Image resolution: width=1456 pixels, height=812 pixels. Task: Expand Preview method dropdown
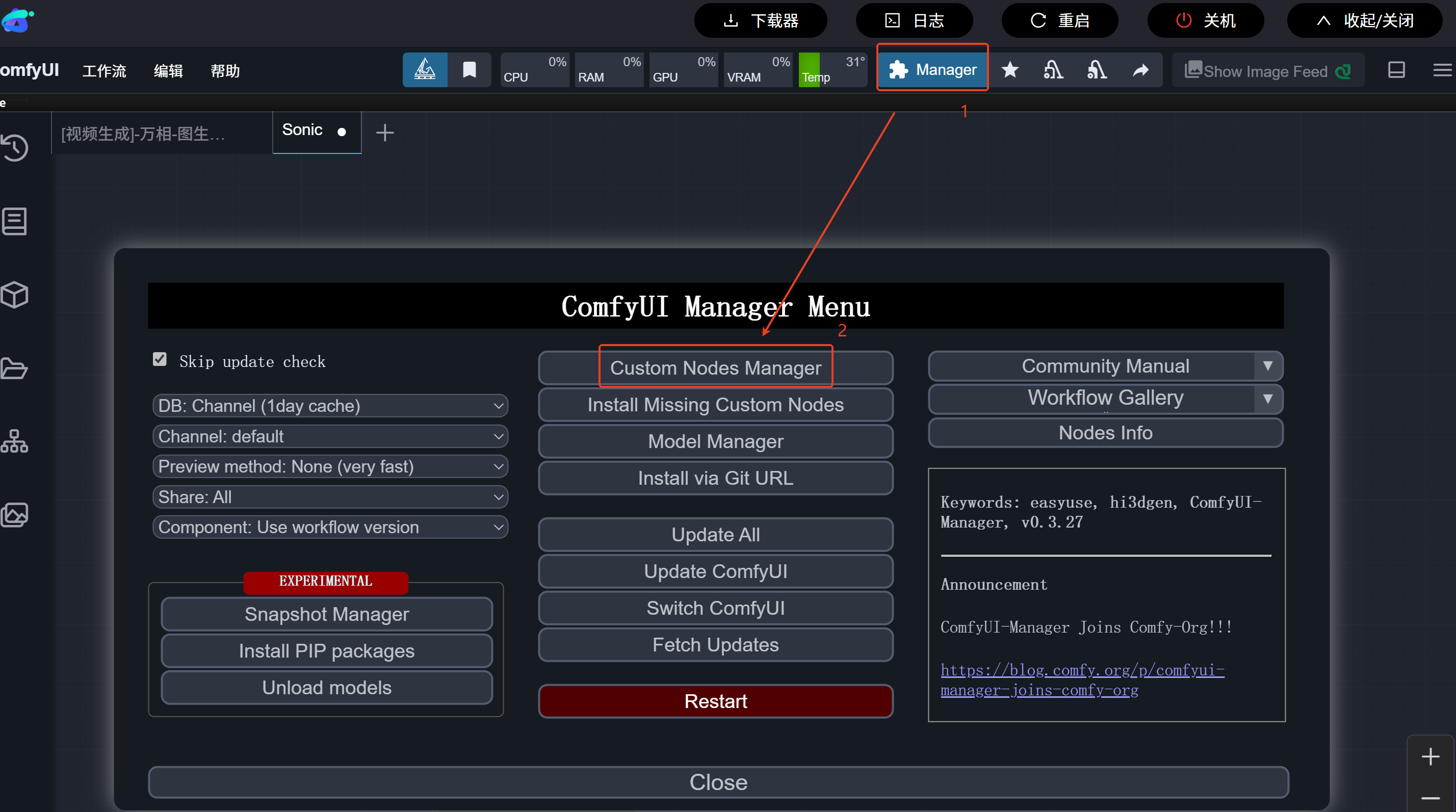330,467
